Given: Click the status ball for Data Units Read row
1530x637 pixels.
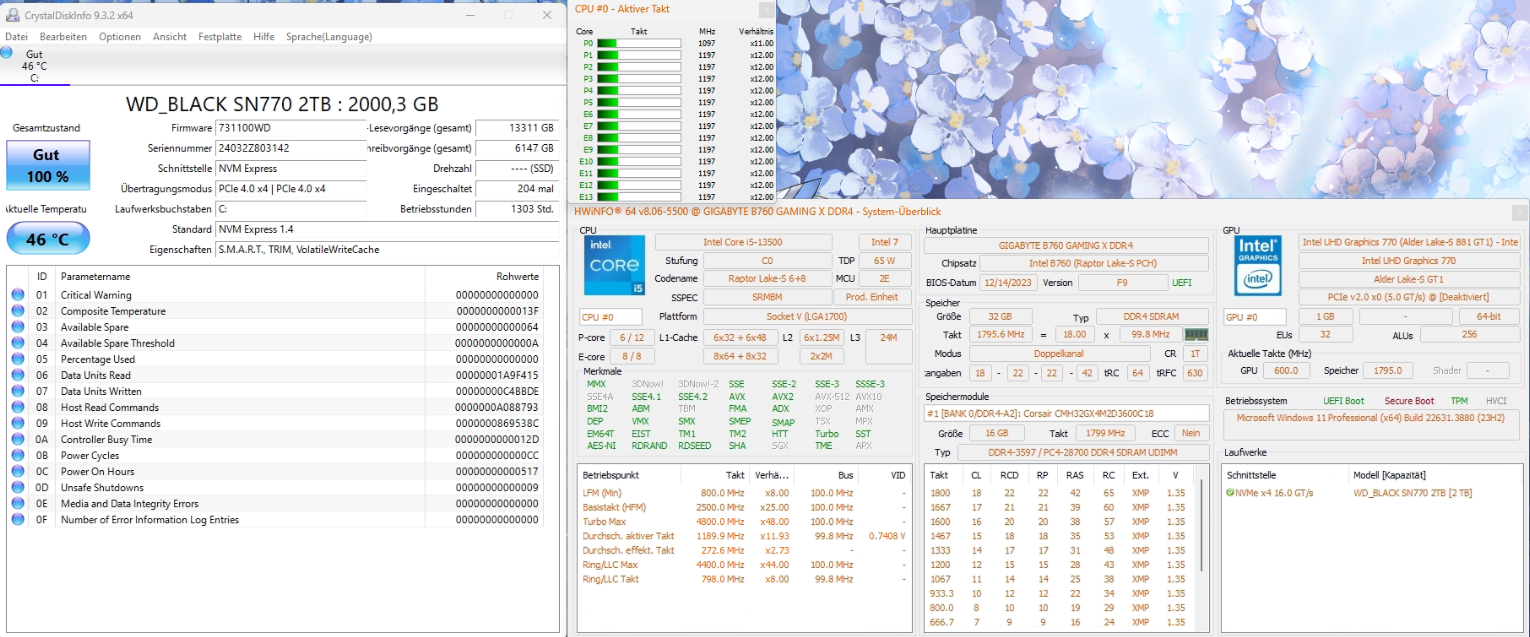Looking at the screenshot, I should (18, 375).
